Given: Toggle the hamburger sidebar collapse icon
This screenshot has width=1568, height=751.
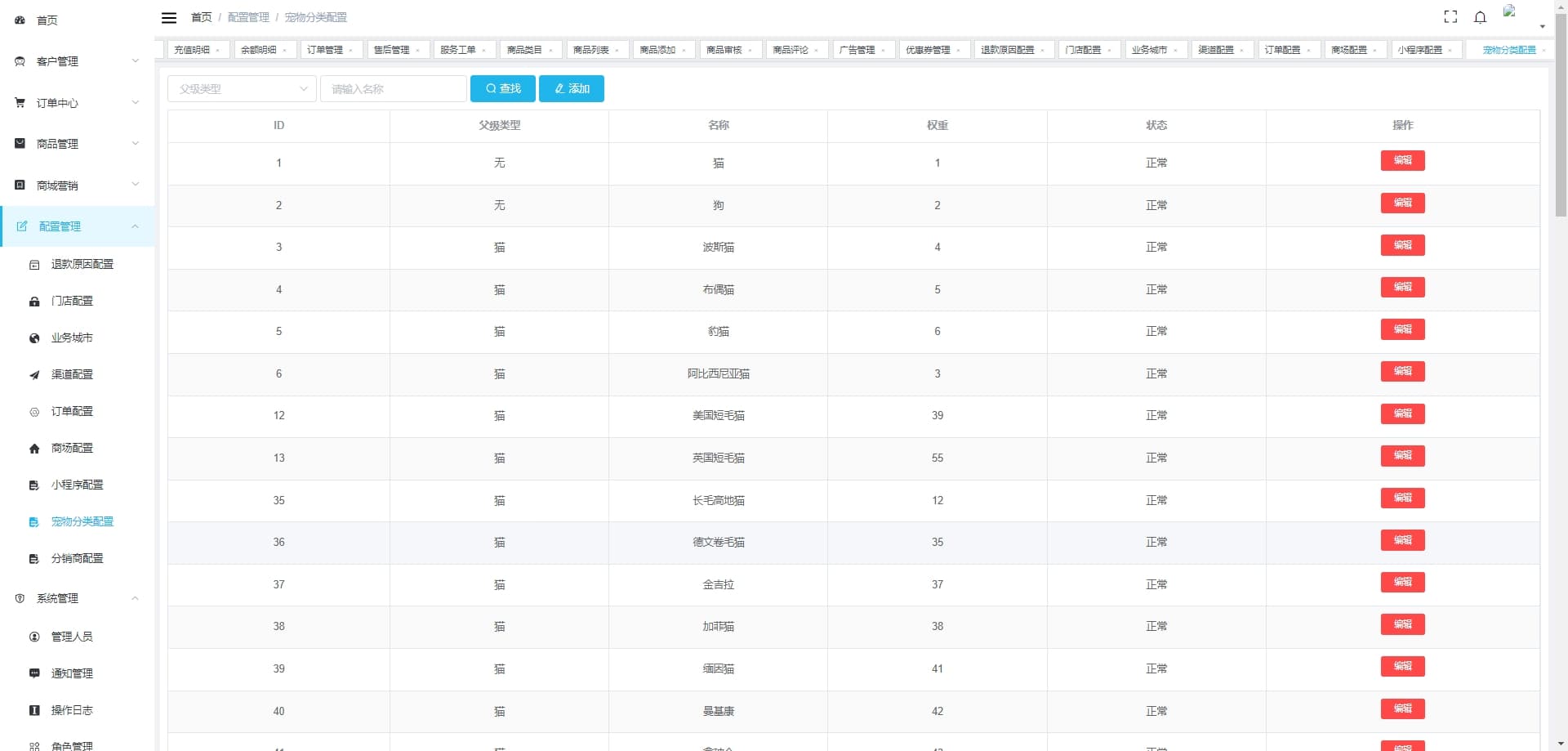Looking at the screenshot, I should point(169,17).
